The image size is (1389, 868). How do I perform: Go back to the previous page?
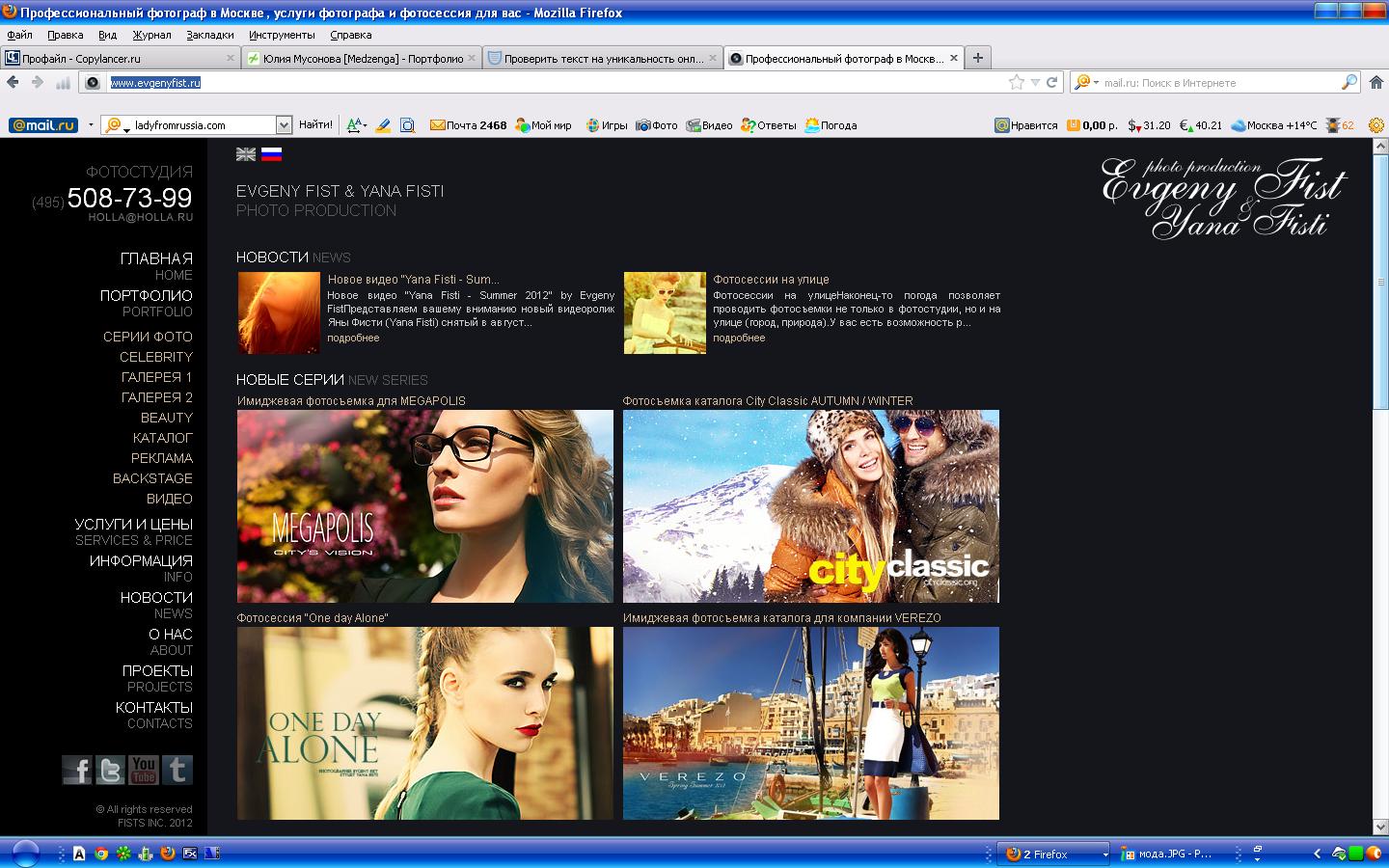14,82
